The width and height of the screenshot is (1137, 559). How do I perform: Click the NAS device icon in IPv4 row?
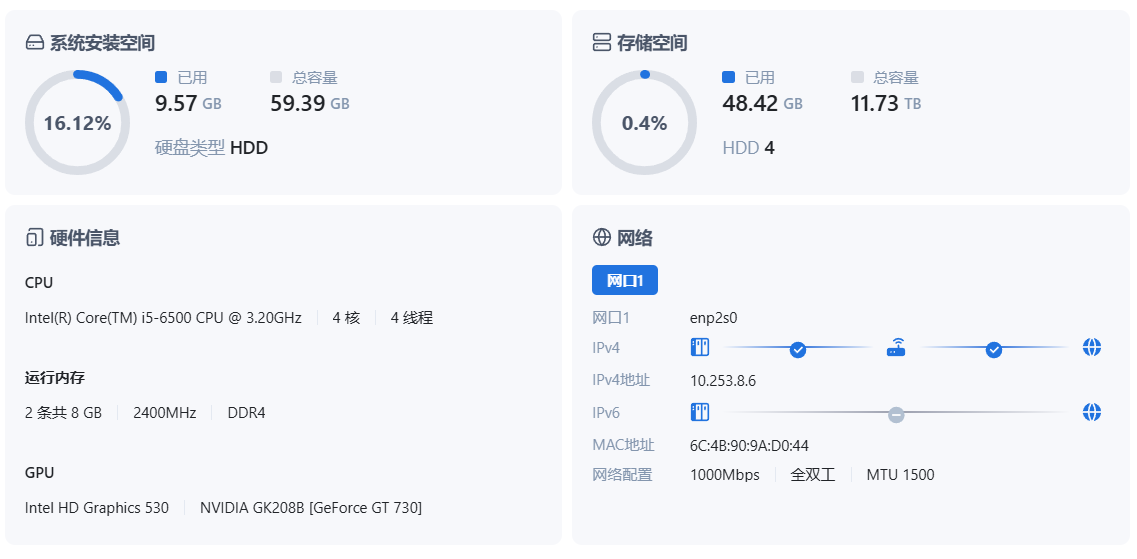(700, 348)
